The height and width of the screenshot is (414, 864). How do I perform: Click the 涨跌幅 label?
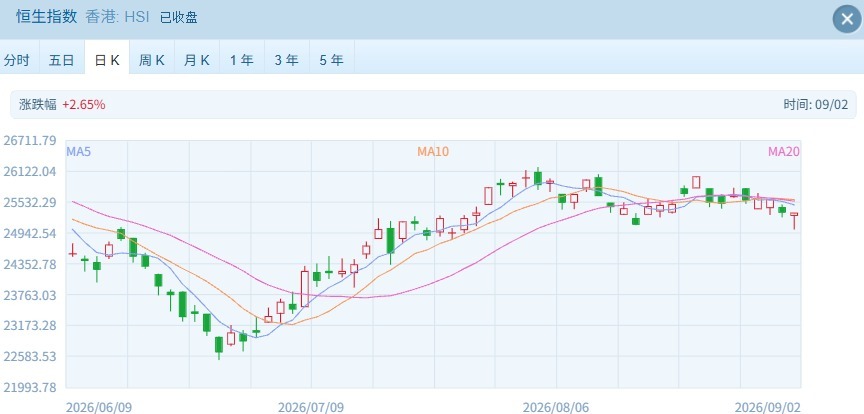click(37, 105)
